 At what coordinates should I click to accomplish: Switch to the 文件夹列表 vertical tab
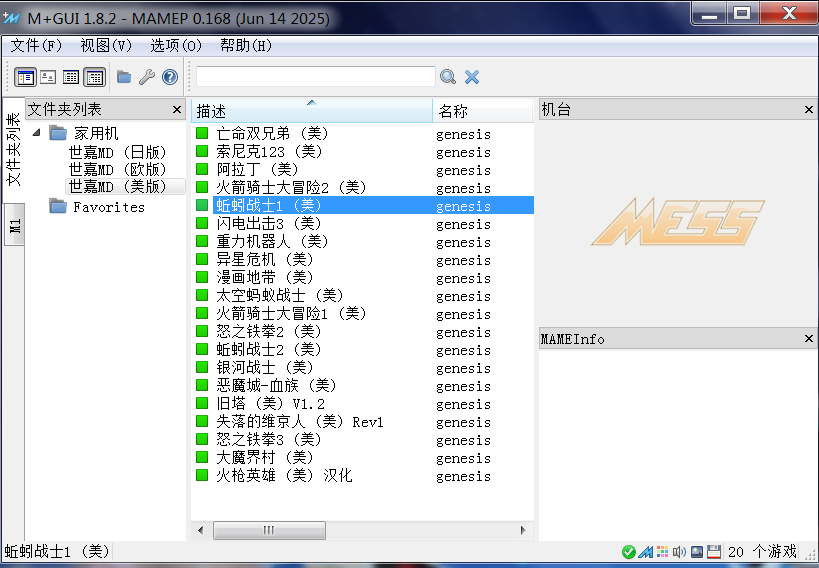14,150
